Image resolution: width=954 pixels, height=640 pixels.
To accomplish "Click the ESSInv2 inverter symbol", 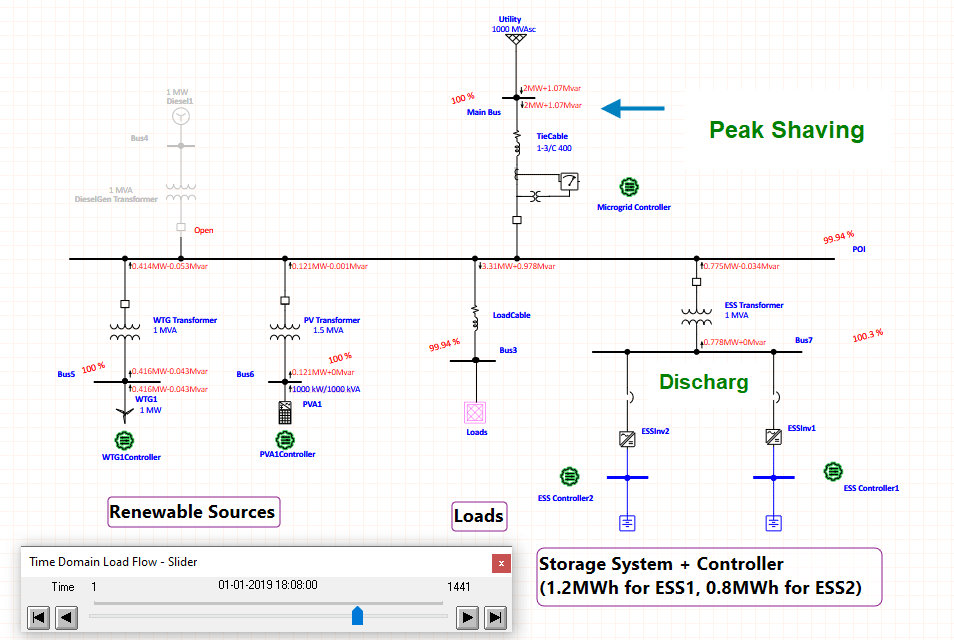I will click(x=627, y=438).
